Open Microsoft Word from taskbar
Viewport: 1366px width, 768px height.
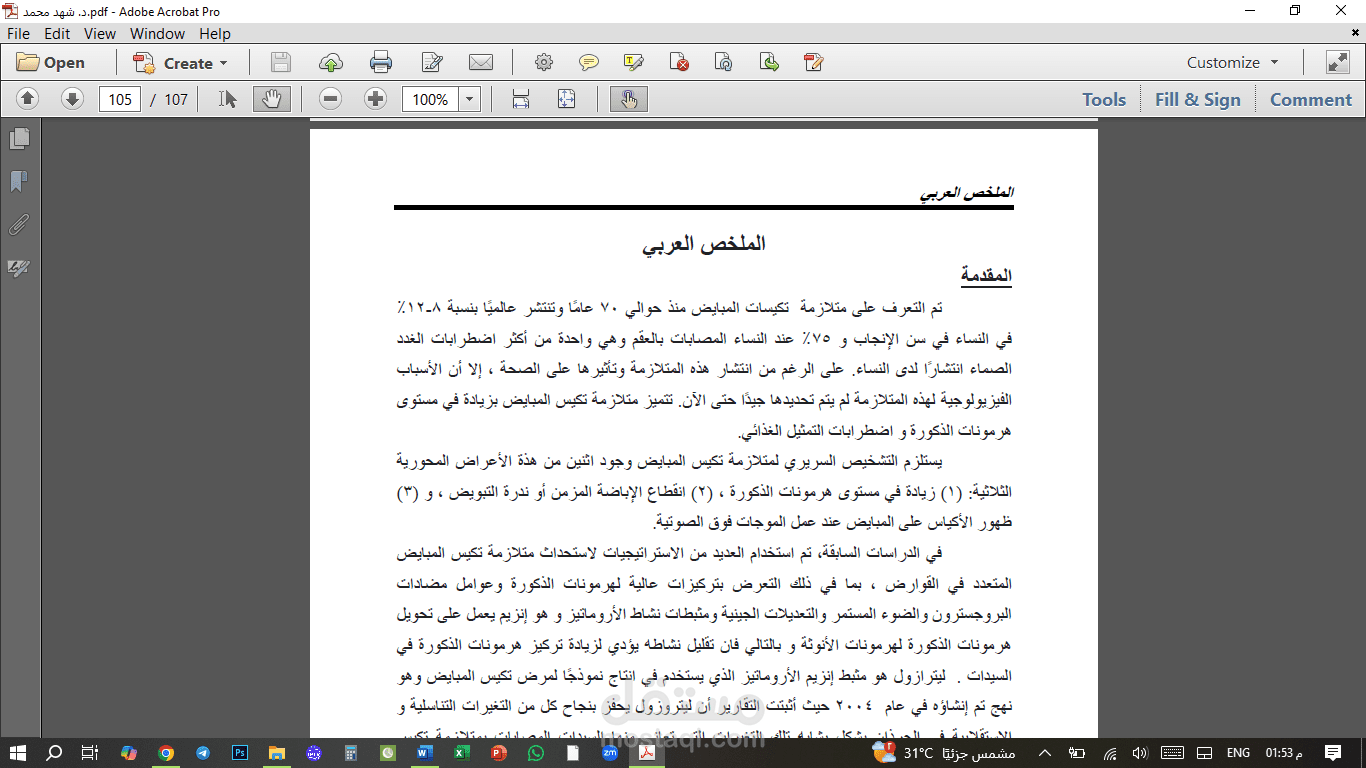click(x=425, y=753)
